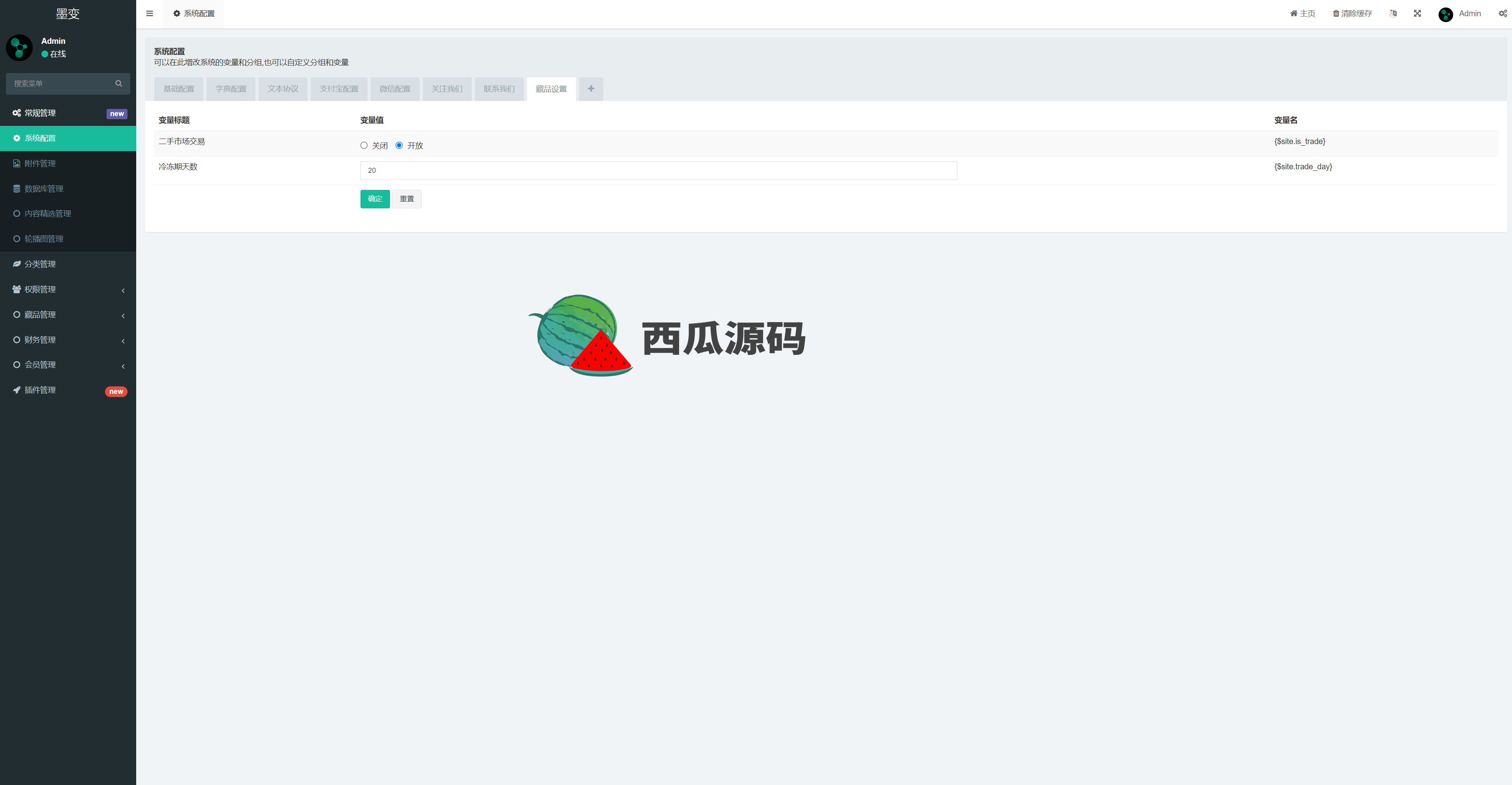This screenshot has width=1512, height=785.
Task: Click the 二手市场交易 row label
Action: [x=181, y=141]
